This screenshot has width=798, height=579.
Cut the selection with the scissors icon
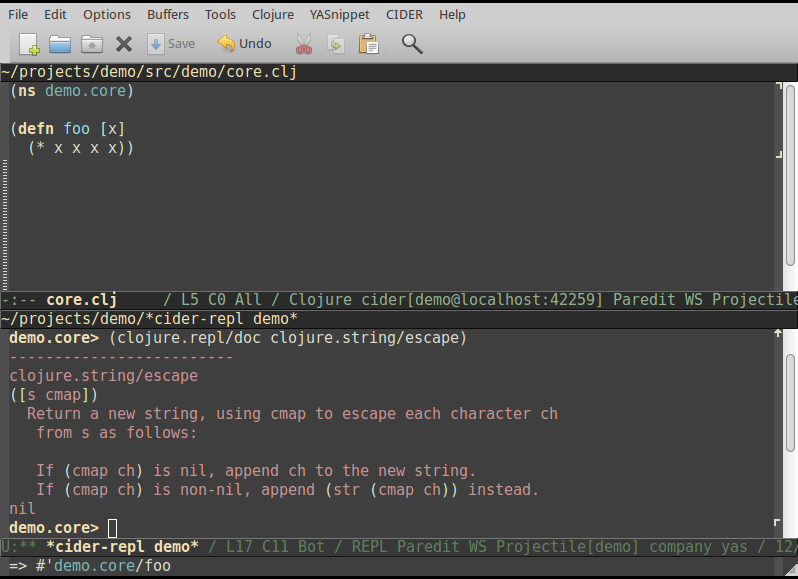point(304,44)
